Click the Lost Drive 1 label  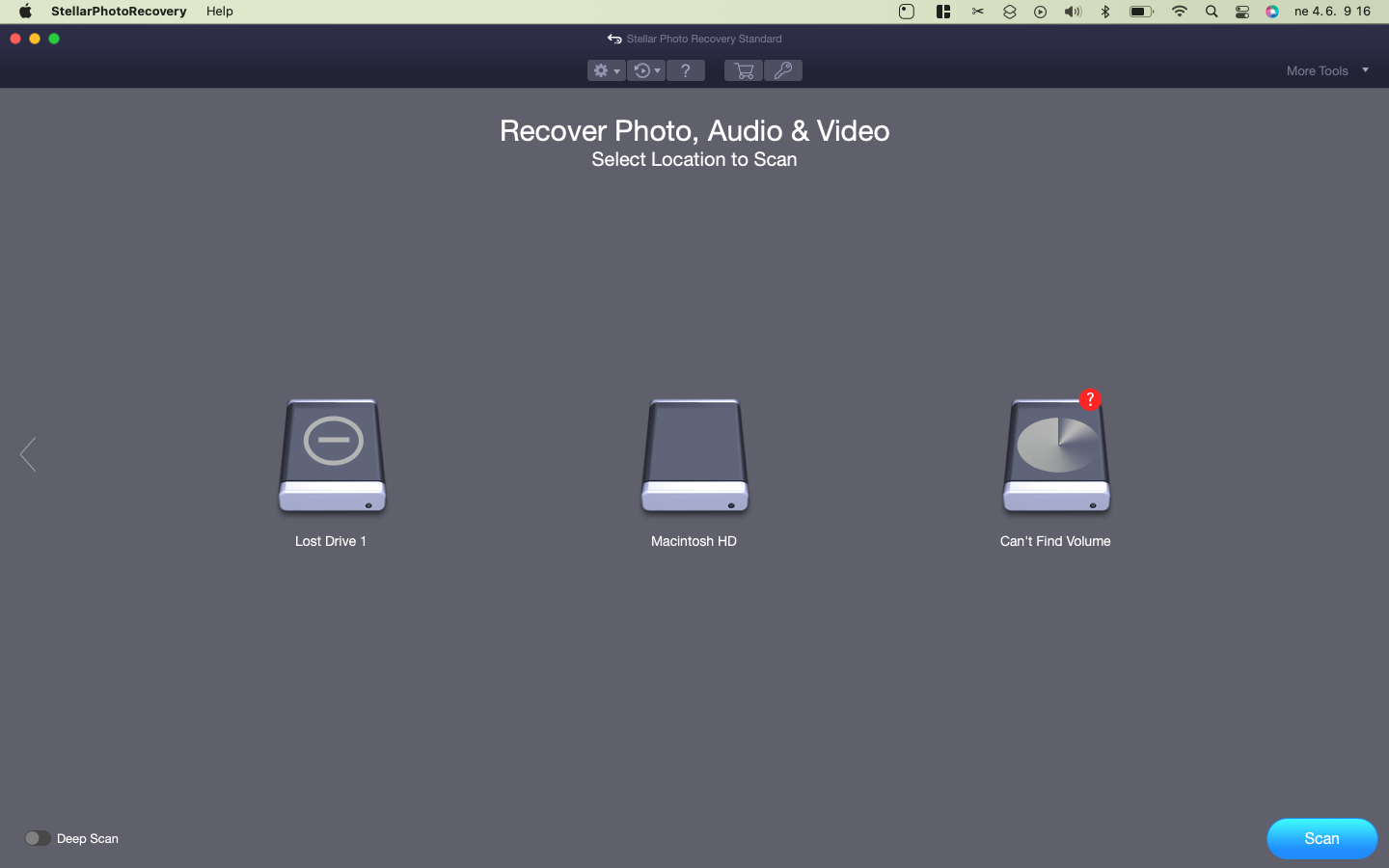click(x=331, y=541)
